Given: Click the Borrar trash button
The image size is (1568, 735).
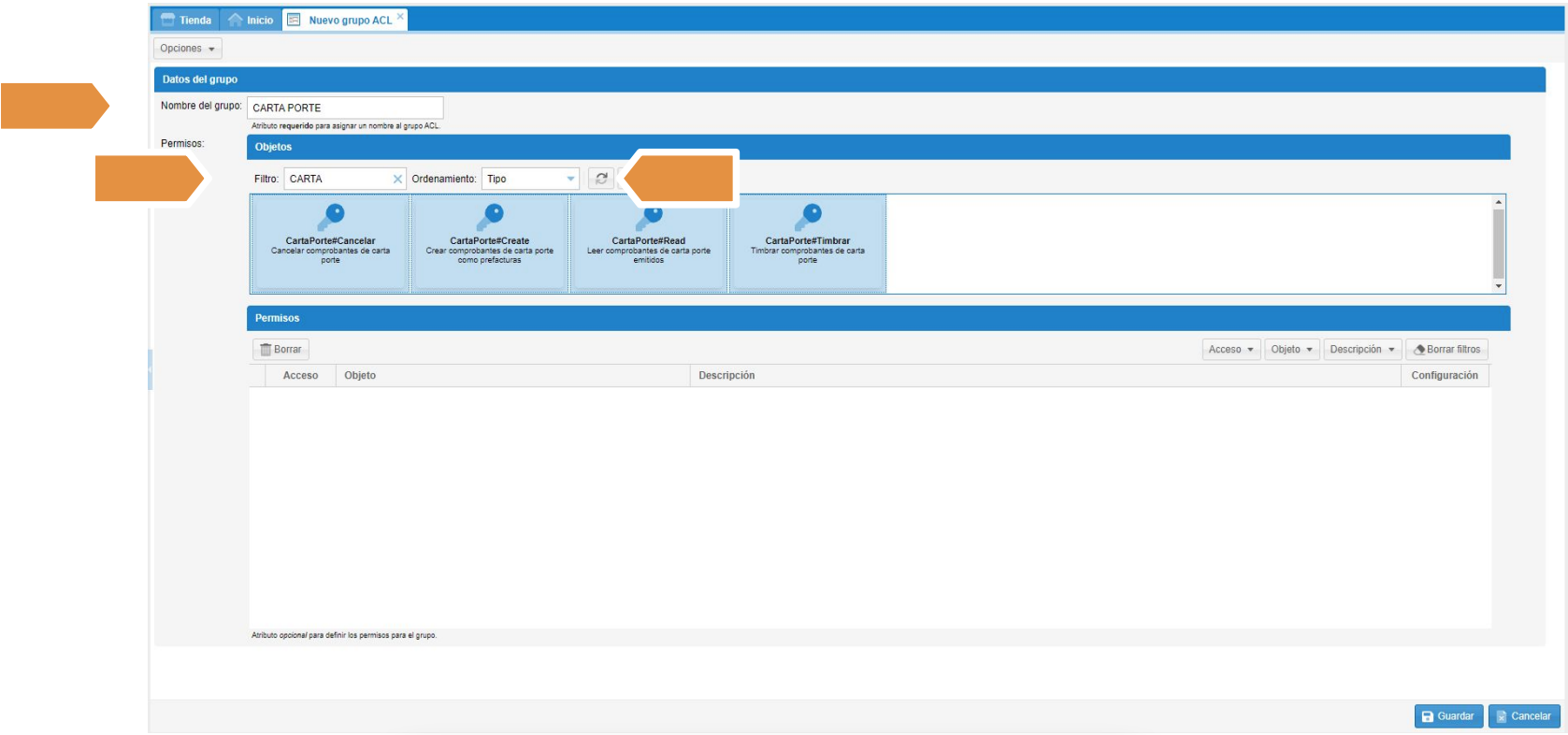Looking at the screenshot, I should (x=281, y=350).
